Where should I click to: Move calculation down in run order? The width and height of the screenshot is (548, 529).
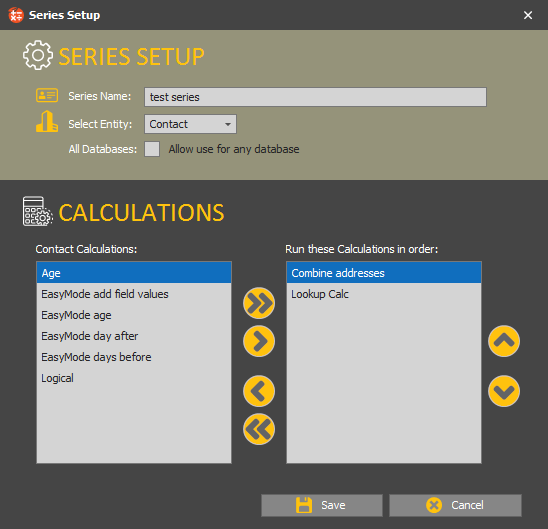(504, 391)
